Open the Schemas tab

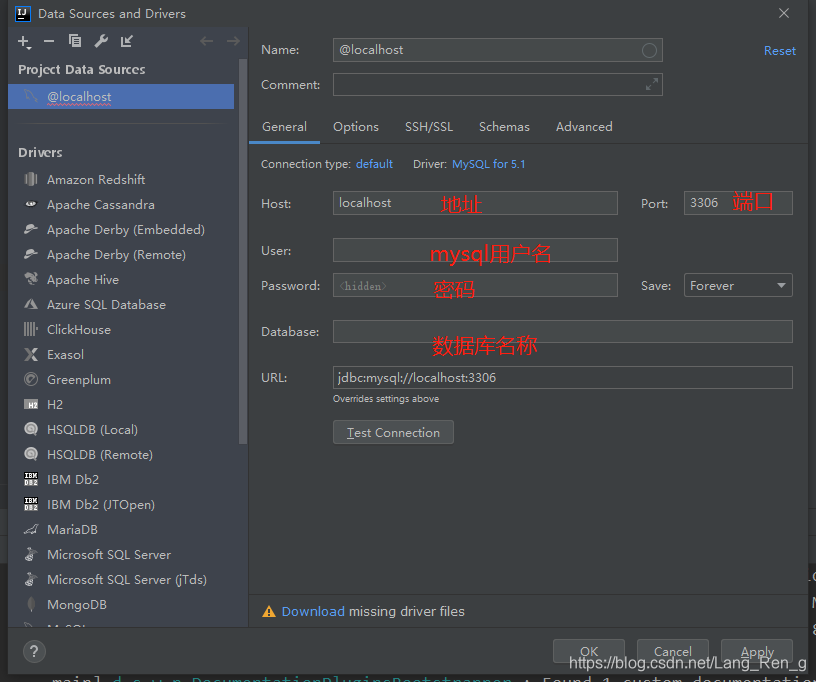tap(504, 127)
